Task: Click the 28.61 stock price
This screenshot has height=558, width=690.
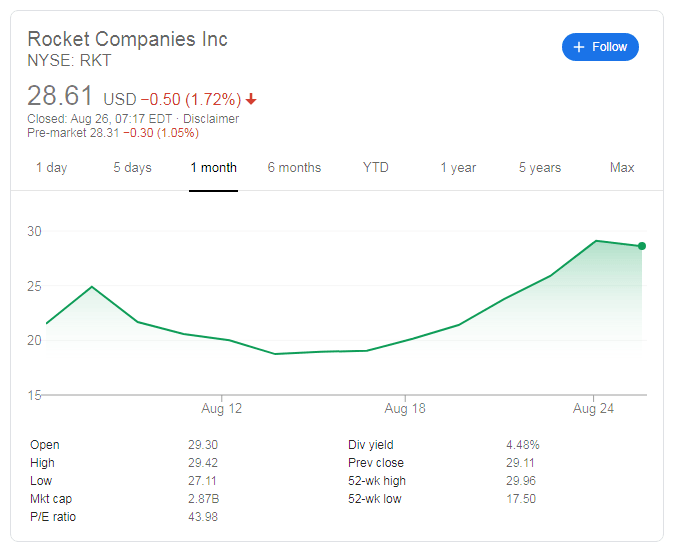Action: 60,97
